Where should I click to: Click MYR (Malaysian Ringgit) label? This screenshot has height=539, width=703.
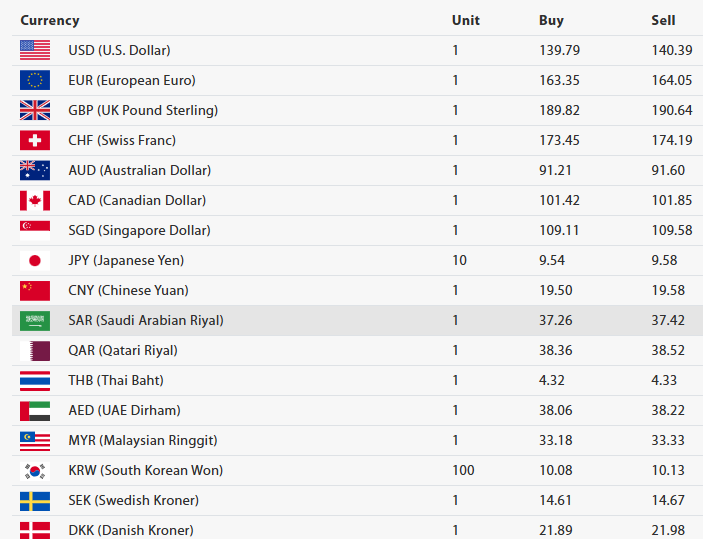click(x=142, y=440)
